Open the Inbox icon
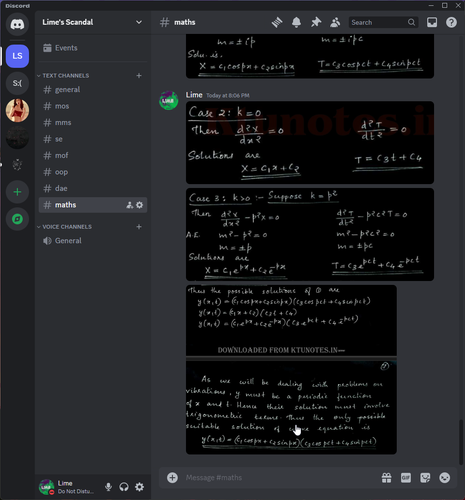The width and height of the screenshot is (465, 500). (x=432, y=22)
